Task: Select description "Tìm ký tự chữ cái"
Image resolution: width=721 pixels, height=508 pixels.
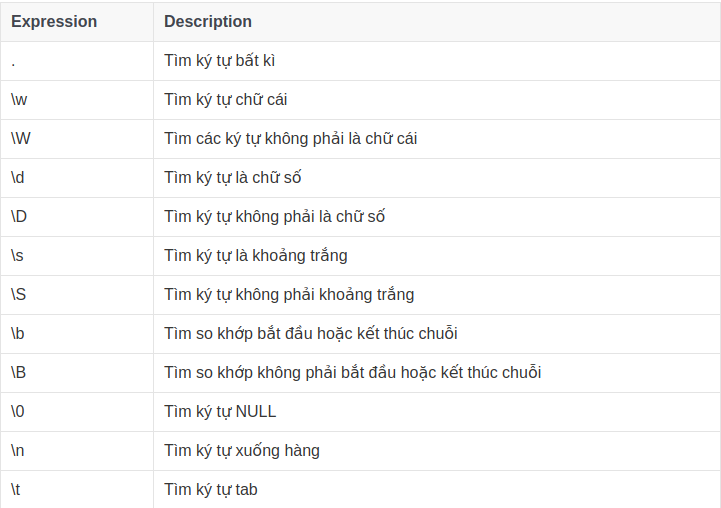Action: 226,100
